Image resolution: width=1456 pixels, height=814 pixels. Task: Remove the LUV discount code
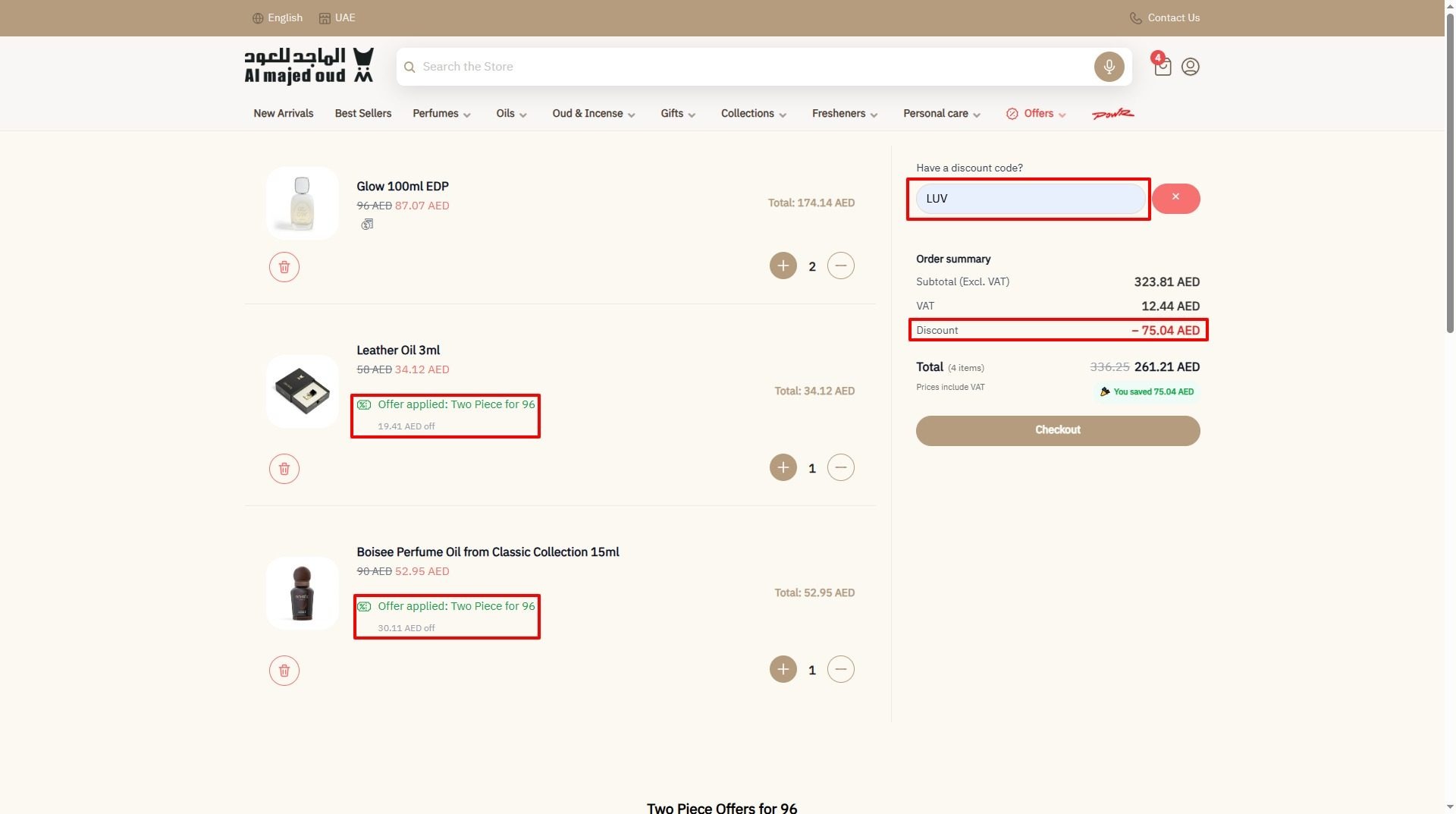tap(1176, 199)
